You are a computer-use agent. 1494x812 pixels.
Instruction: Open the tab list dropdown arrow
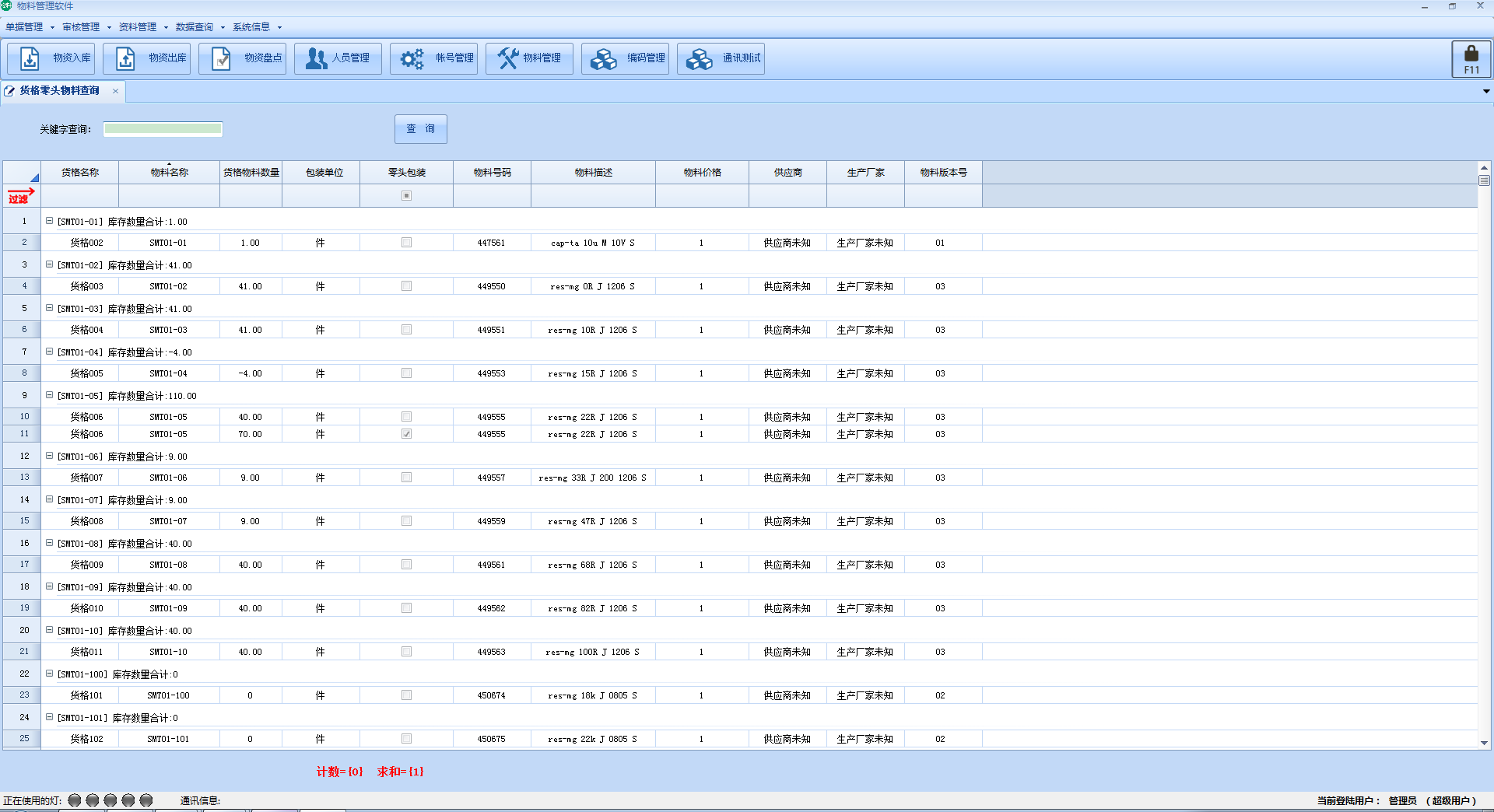1485,91
